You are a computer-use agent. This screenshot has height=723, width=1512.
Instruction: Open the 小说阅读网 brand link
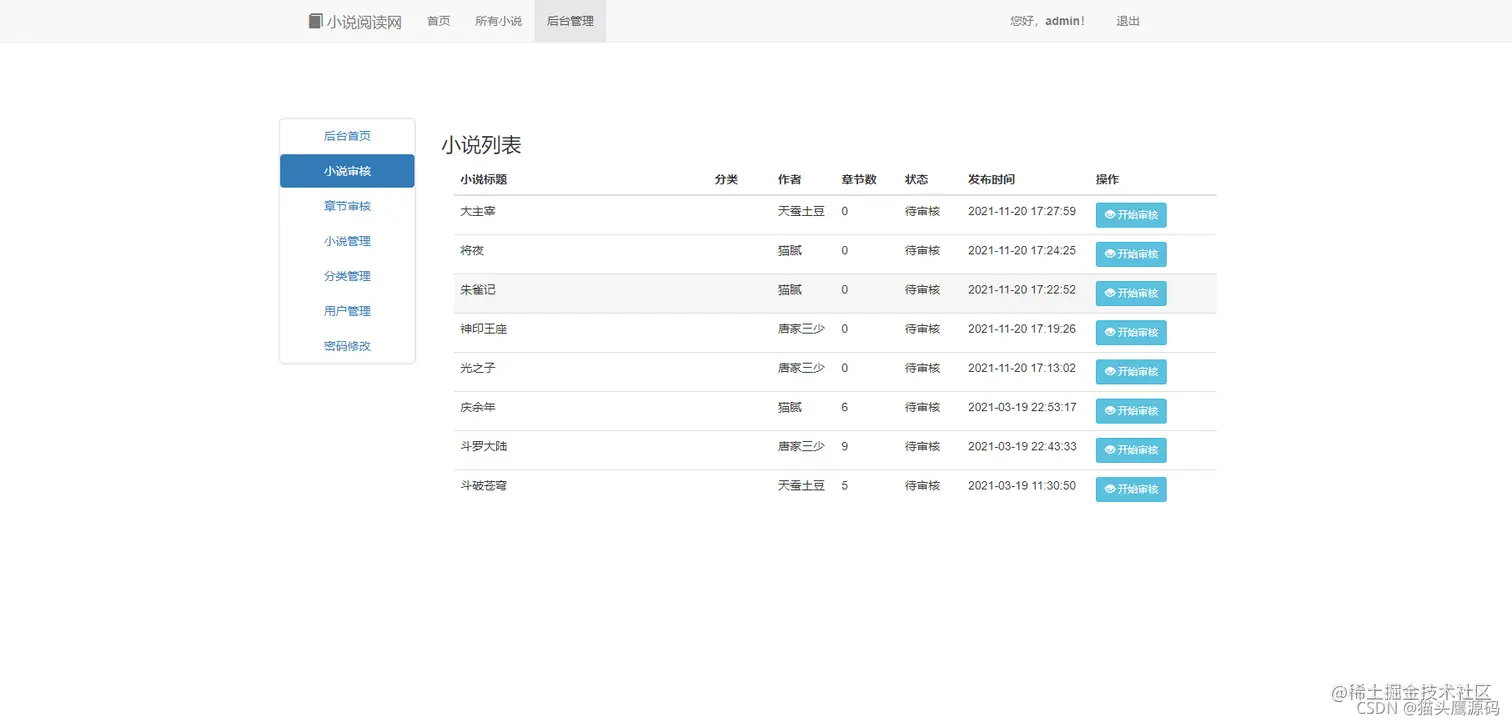pos(355,21)
